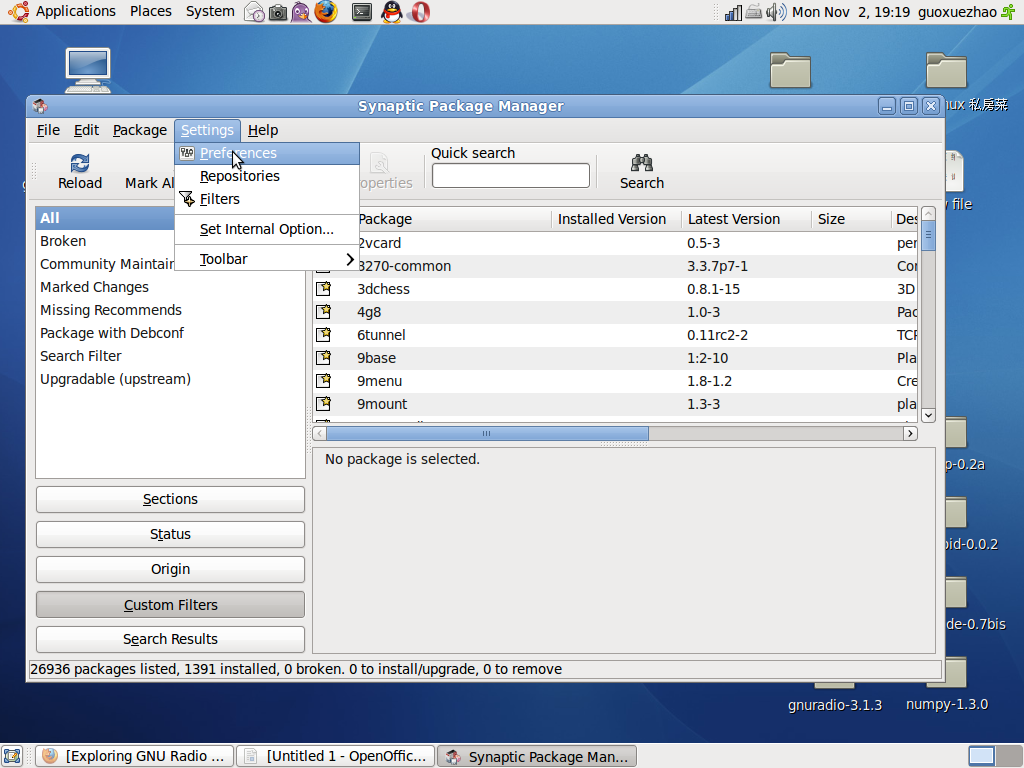This screenshot has width=1024, height=768.
Task: Focus the Quick search input field
Action: [x=511, y=176]
